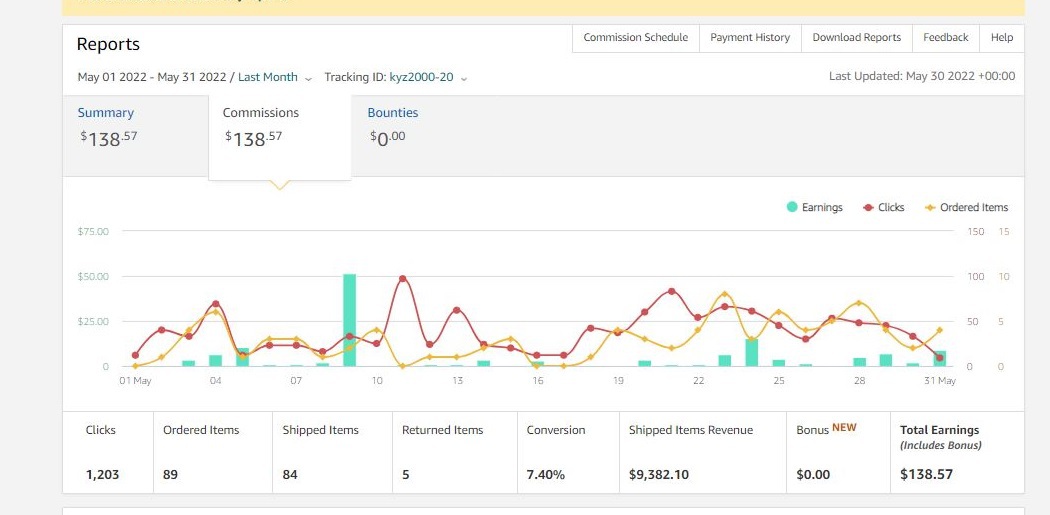This screenshot has width=1050, height=515.
Task: Click the Shipped Items Revenue $9,382.10
Action: pos(659,475)
